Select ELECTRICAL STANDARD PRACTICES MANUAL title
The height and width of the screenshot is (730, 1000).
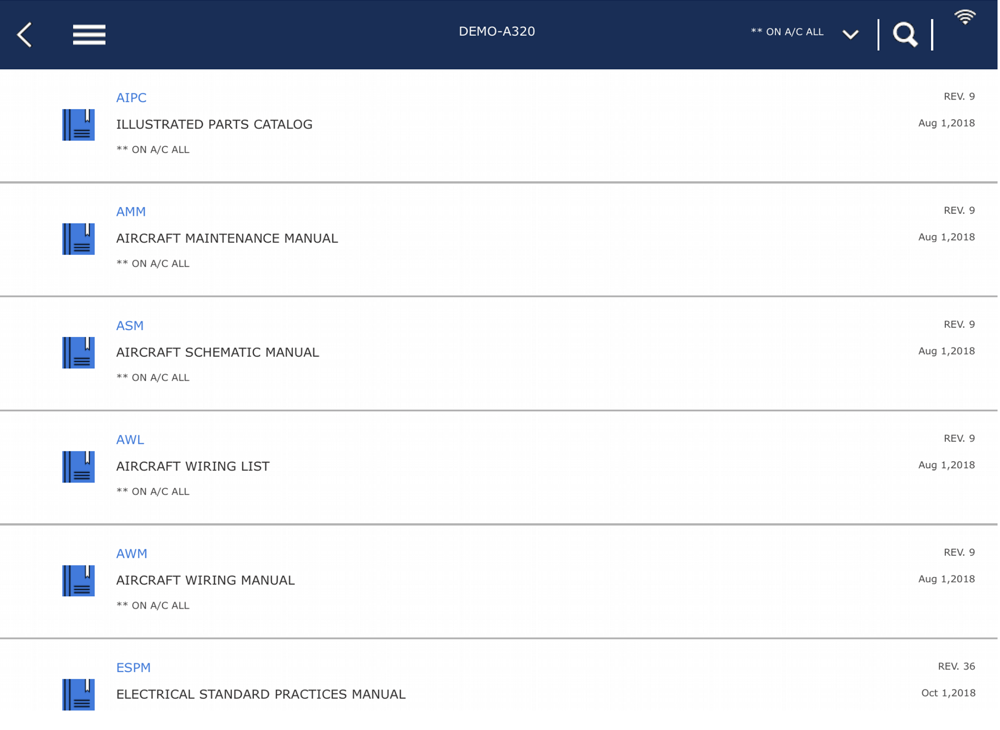[x=261, y=694]
